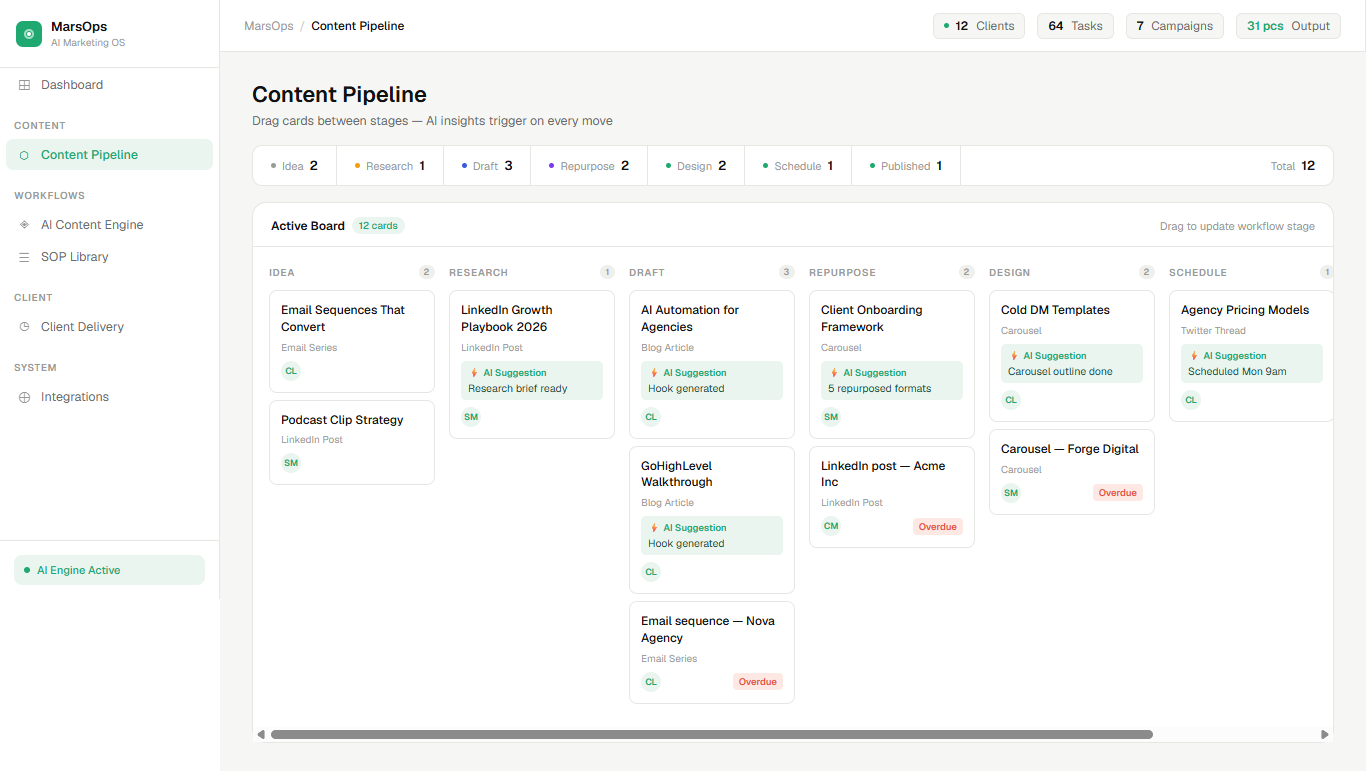Image resolution: width=1366 pixels, height=771 pixels.
Task: Click the REPURPOSE column header
Action: (842, 272)
